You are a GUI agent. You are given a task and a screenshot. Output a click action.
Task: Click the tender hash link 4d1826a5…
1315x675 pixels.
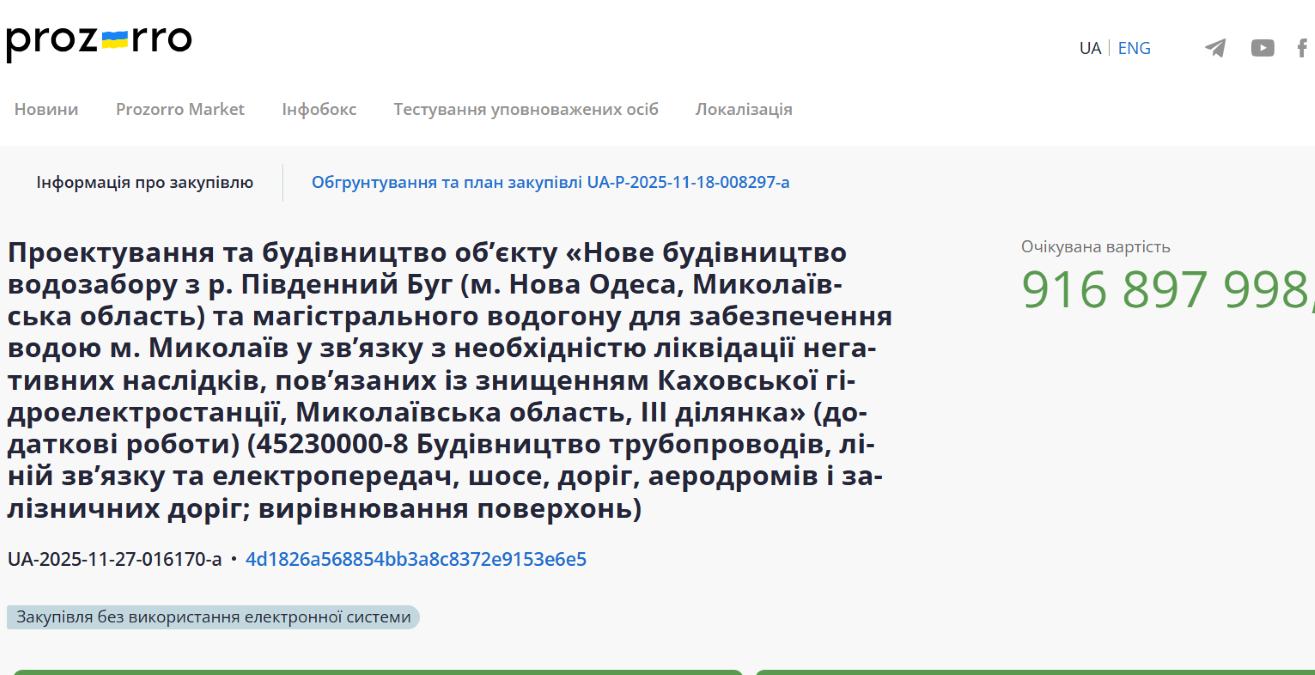[416, 559]
